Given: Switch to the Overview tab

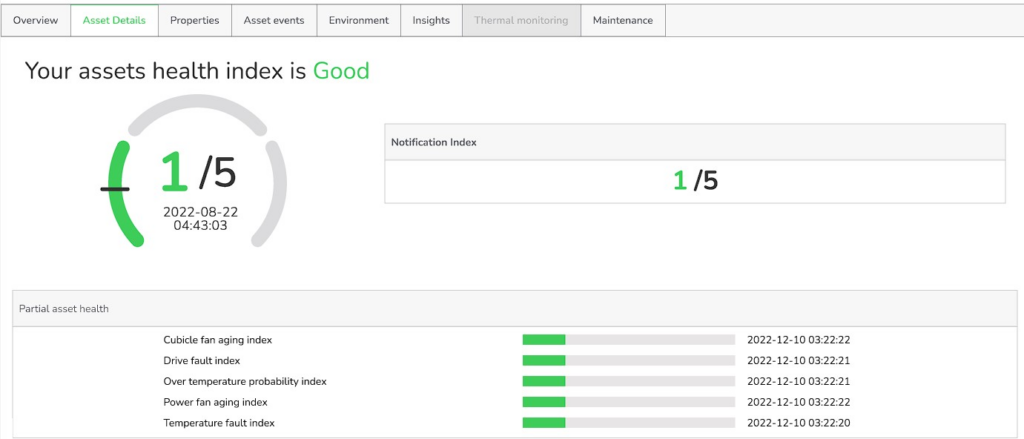Looking at the screenshot, I should [x=35, y=20].
